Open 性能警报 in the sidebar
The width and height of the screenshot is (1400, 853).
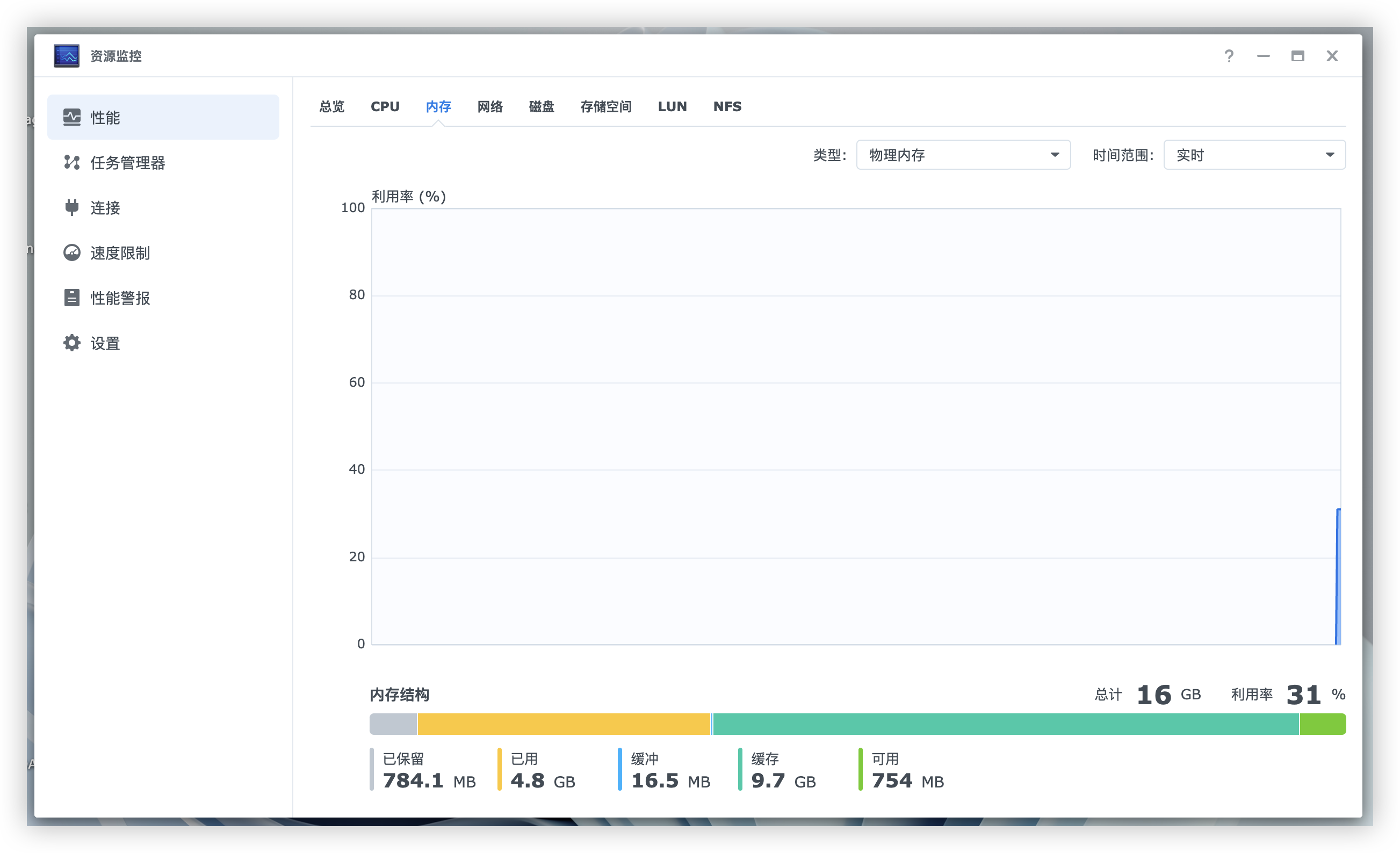point(163,298)
